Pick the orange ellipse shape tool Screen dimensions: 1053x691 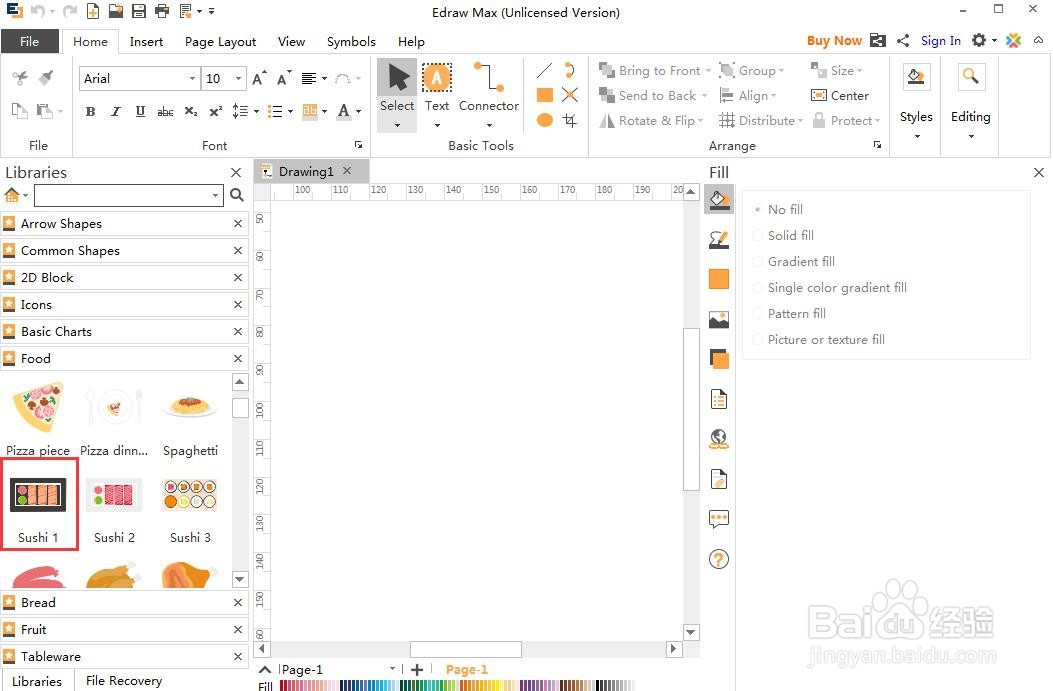(545, 120)
